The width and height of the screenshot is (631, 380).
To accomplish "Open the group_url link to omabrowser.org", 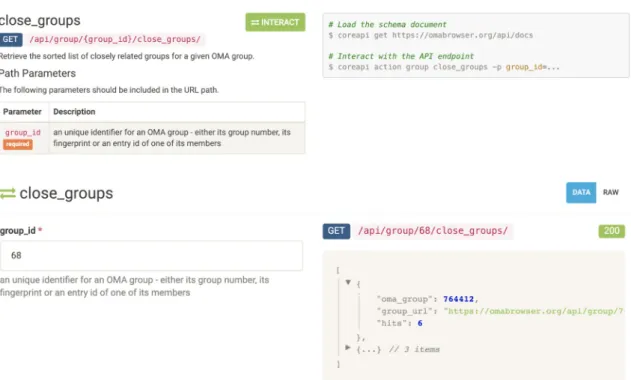I will click(534, 311).
